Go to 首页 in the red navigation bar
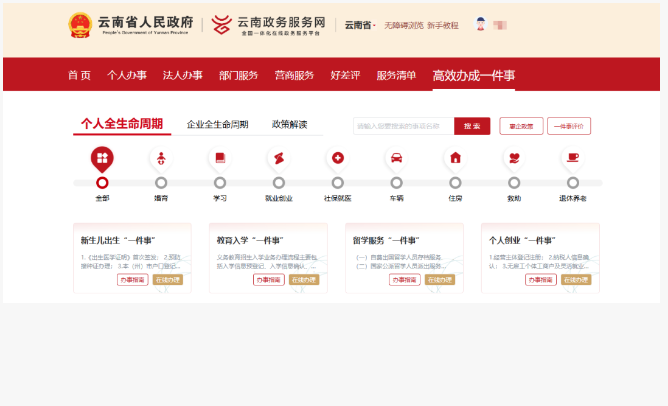This screenshot has height=406, width=668. click(x=79, y=75)
